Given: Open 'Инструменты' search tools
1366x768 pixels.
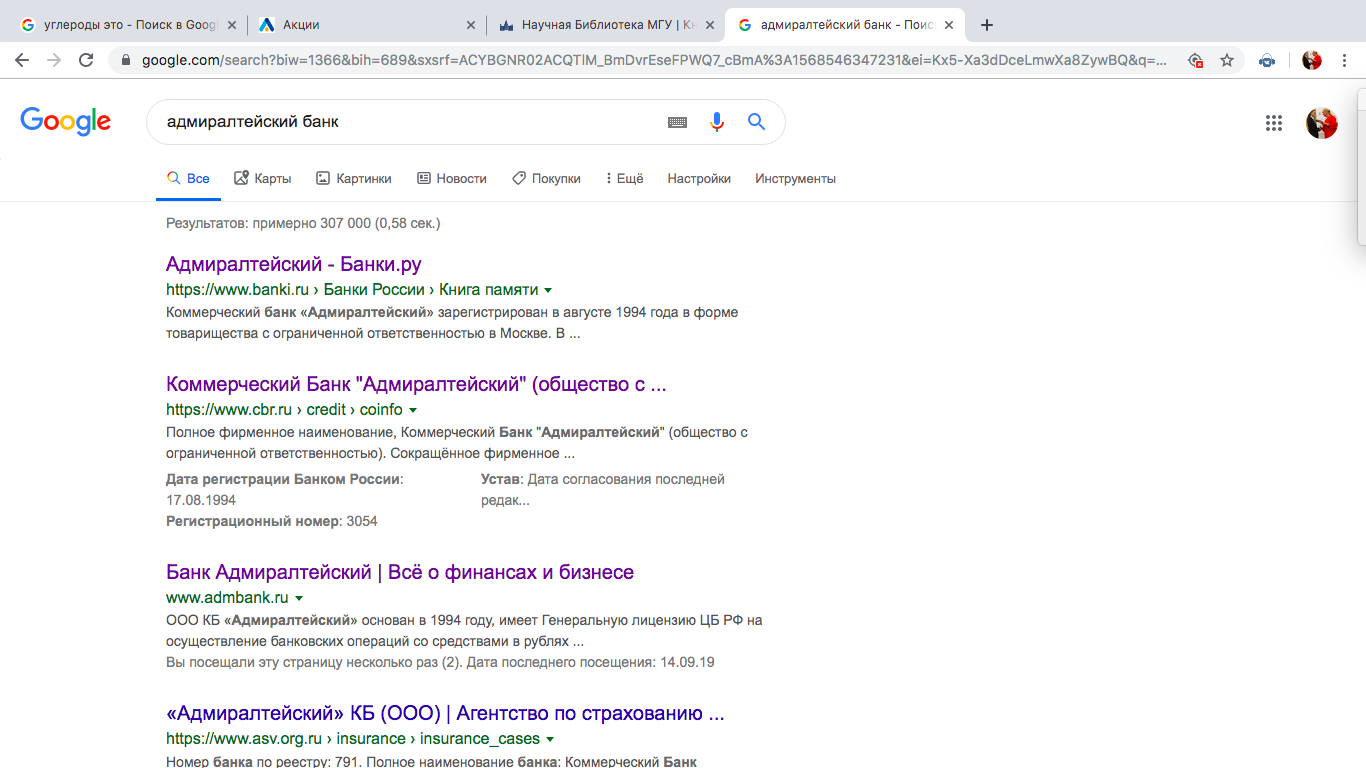Looking at the screenshot, I should (795, 178).
